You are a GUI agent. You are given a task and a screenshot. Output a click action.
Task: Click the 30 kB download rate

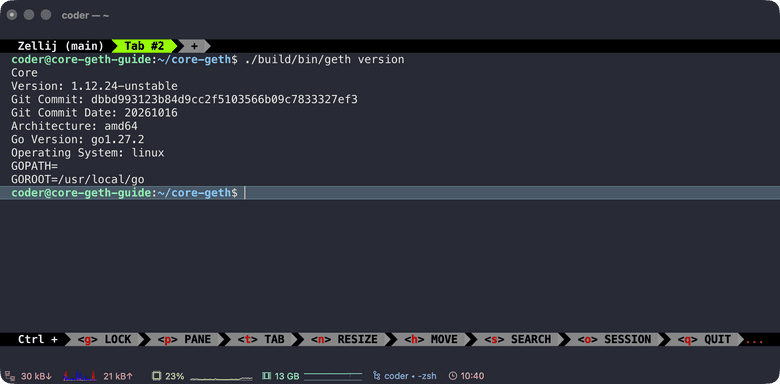click(x=36, y=376)
